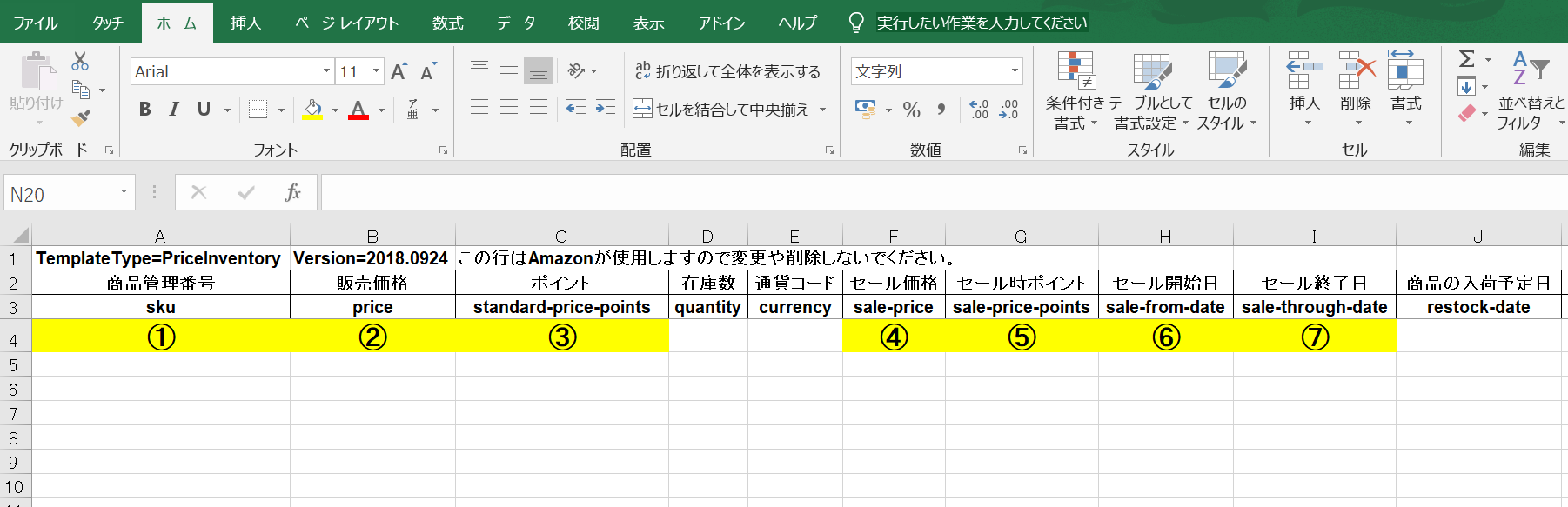Image resolution: width=1568 pixels, height=507 pixels.
Task: Click the 書式 format cells icon
Action: (1405, 70)
